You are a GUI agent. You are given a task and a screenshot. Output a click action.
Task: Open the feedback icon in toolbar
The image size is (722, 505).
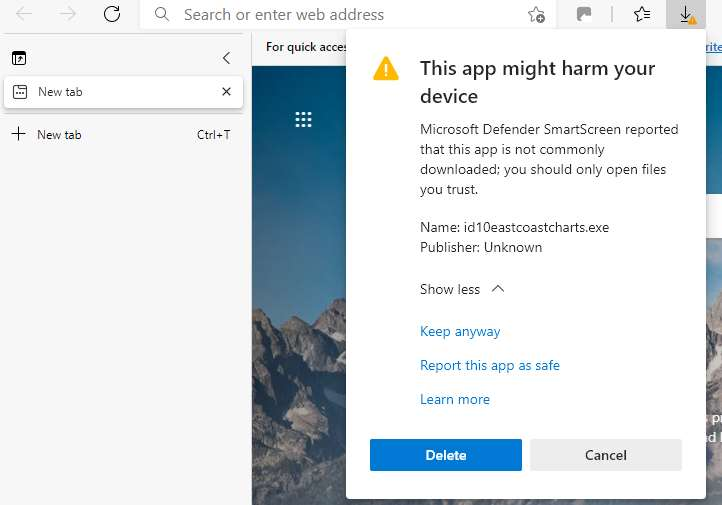(x=584, y=14)
